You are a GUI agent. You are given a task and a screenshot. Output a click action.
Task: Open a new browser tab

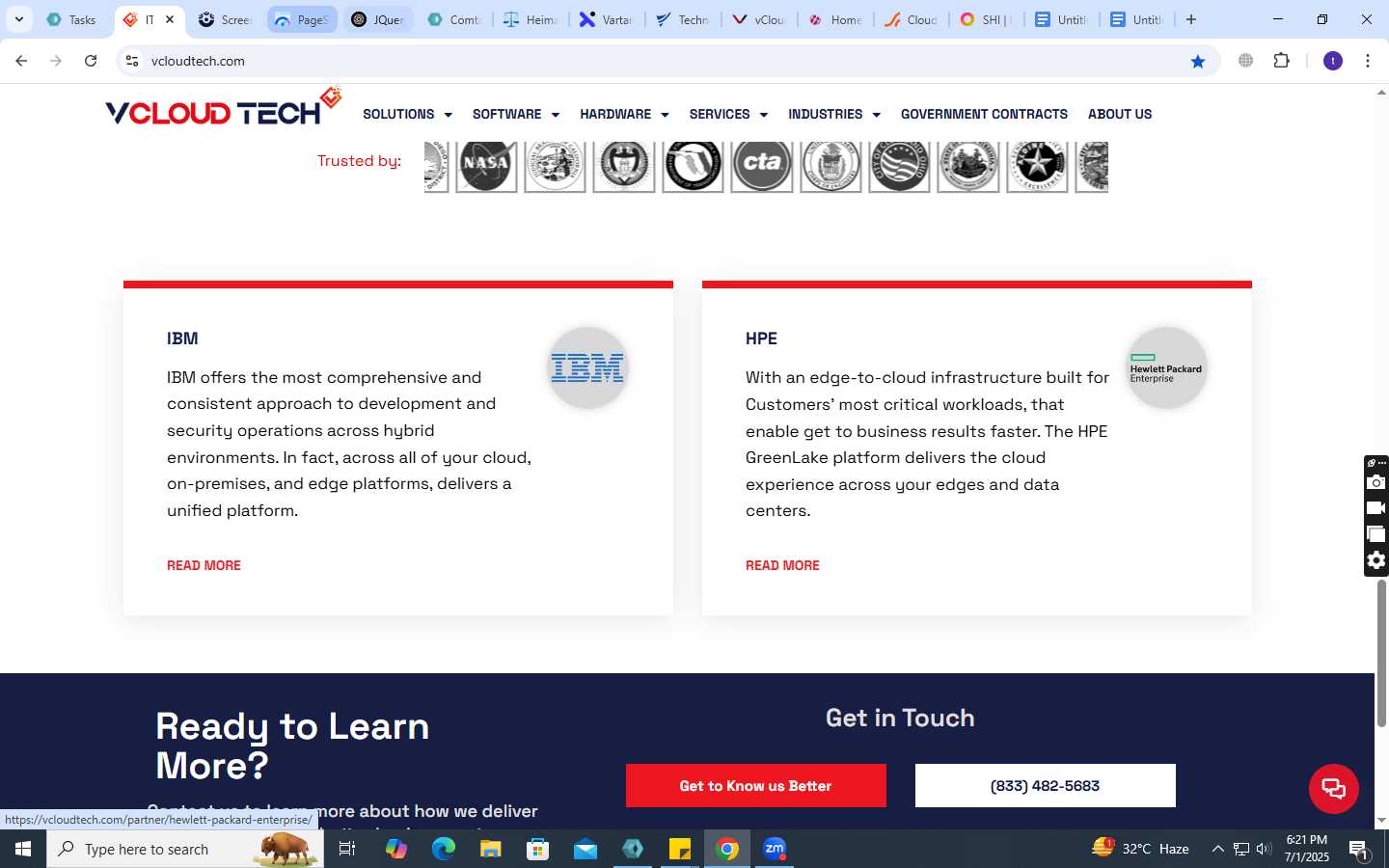[1191, 19]
